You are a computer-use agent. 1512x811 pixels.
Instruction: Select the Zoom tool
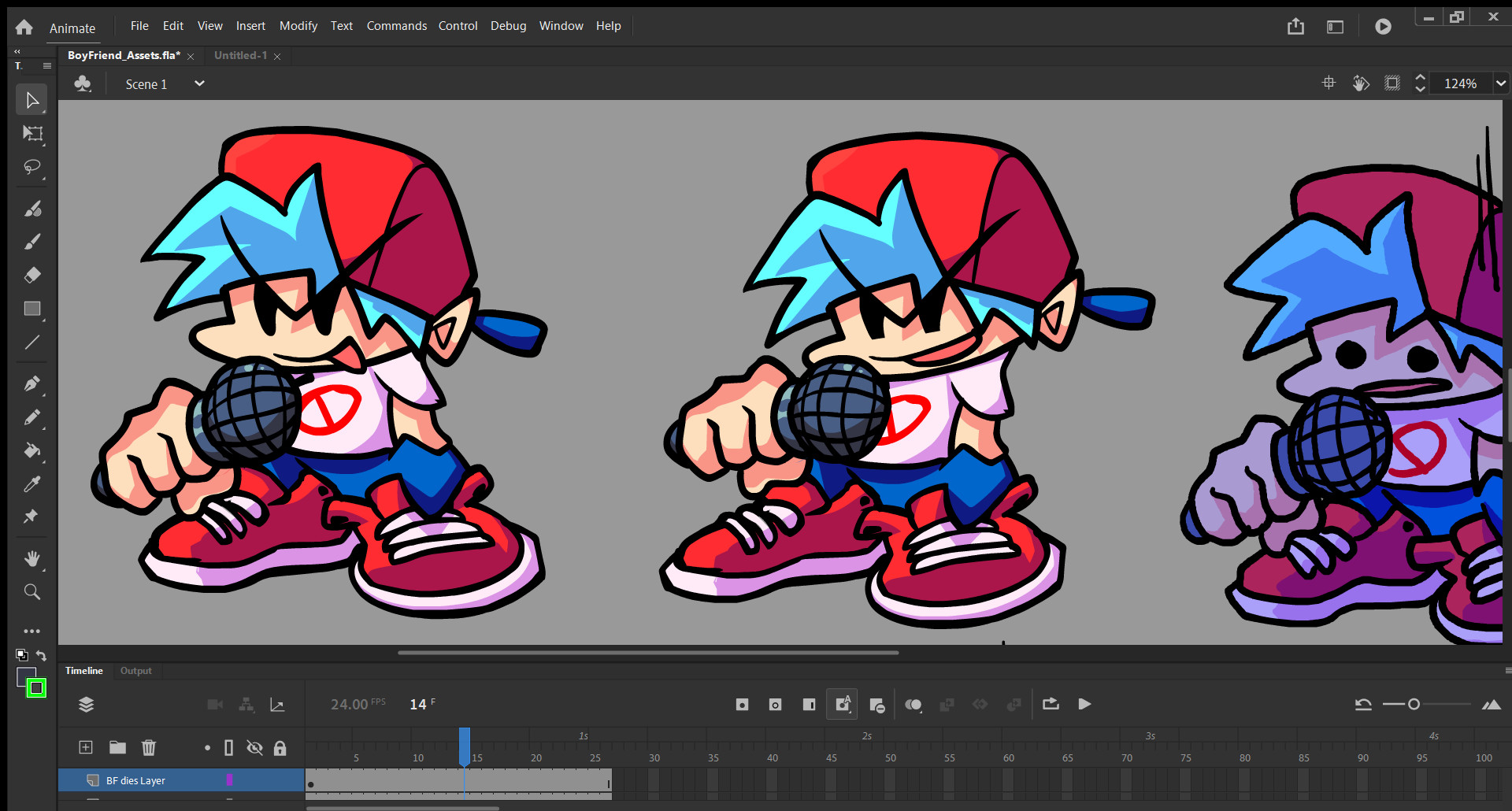(31, 591)
